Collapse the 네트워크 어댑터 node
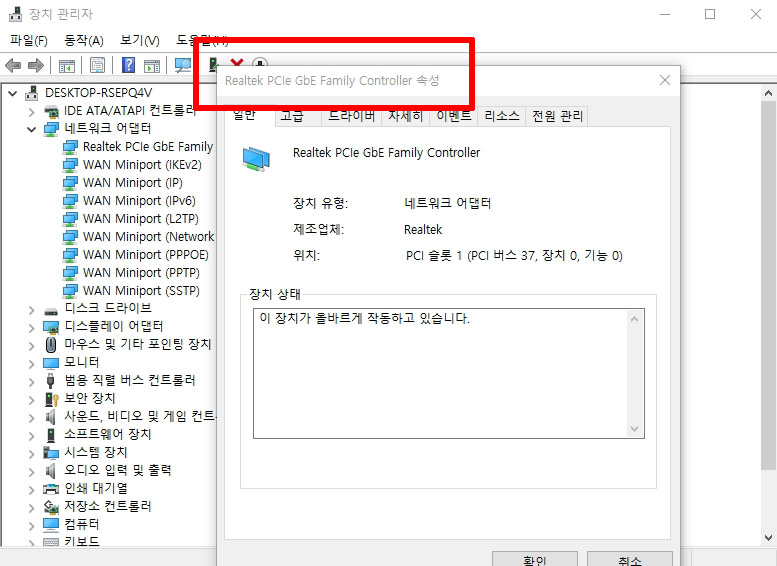This screenshot has width=777, height=566. pyautogui.click(x=32, y=129)
